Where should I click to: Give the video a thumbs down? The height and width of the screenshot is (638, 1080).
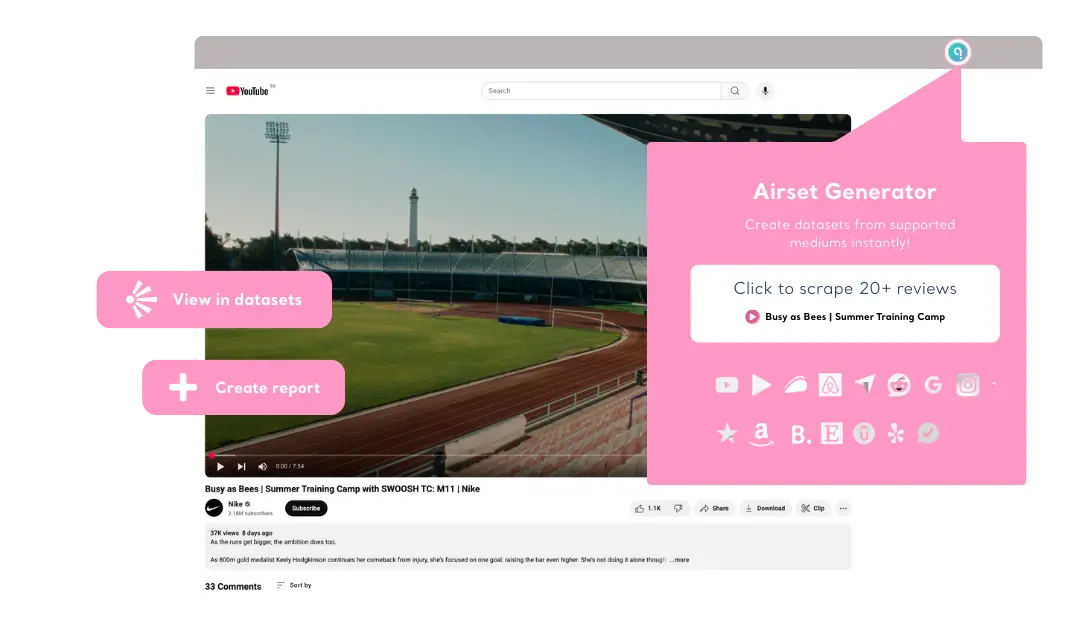tap(678, 508)
